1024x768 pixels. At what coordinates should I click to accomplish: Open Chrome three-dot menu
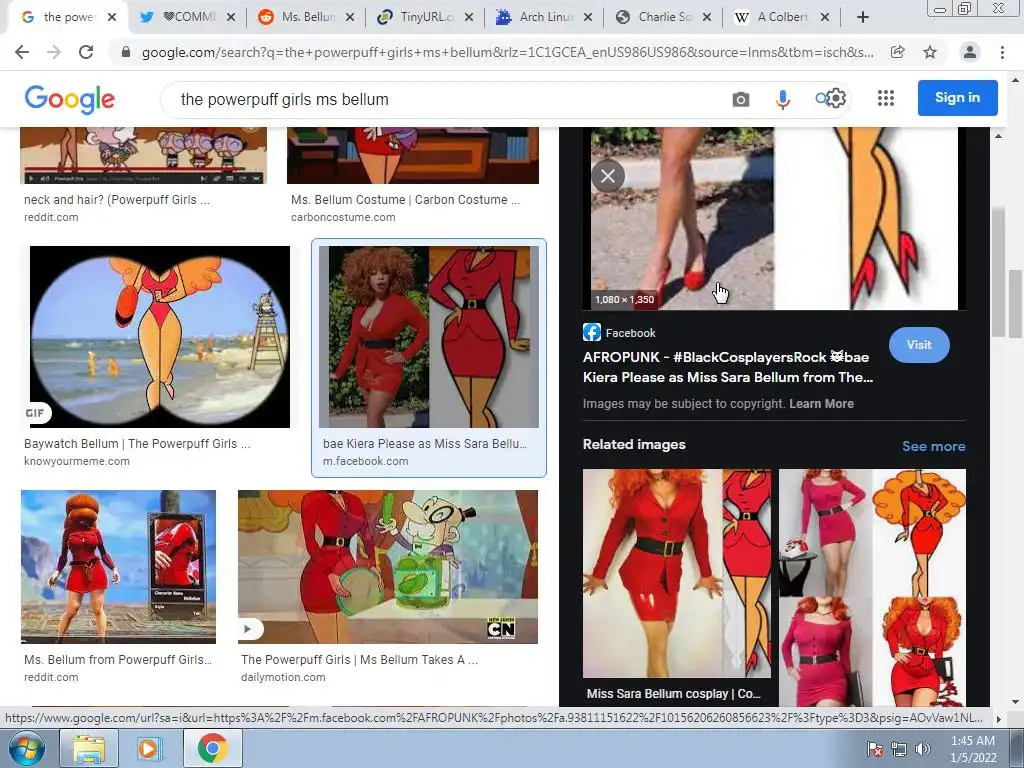click(1002, 52)
